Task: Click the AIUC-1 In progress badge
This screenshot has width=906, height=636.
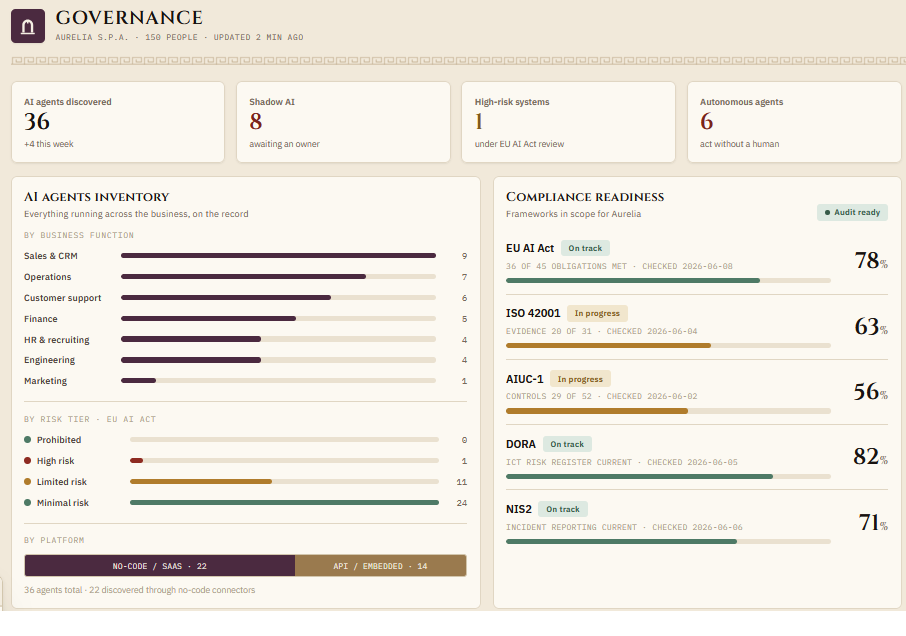Action: [x=580, y=379]
